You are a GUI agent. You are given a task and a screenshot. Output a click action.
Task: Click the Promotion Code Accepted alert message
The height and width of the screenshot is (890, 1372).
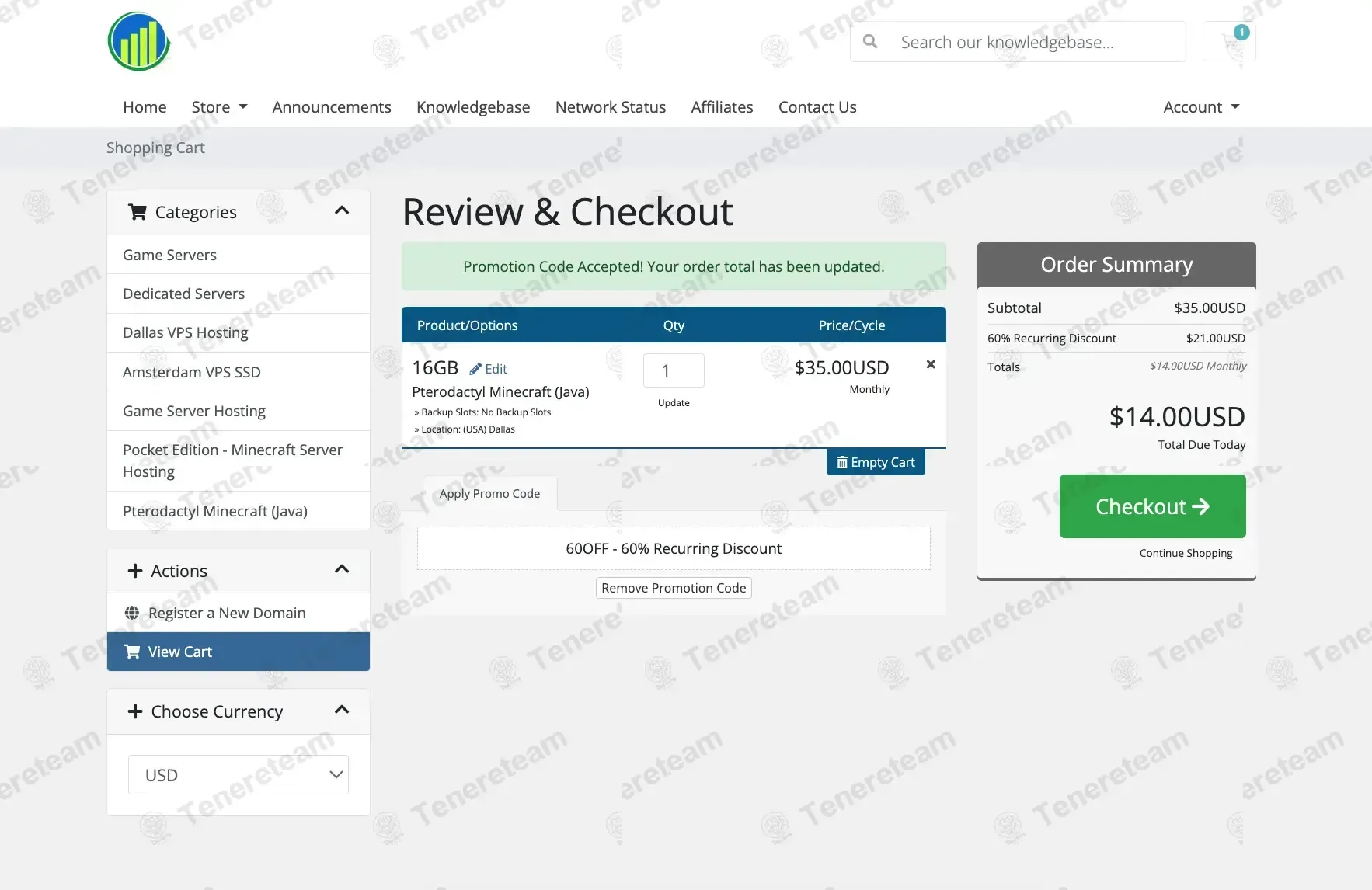(x=674, y=266)
